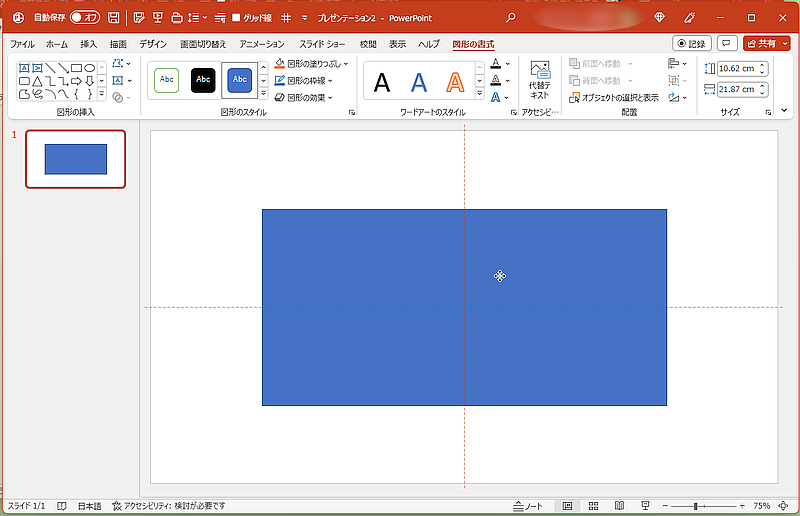Select the triangle shape in gallery
The height and width of the screenshot is (516, 800).
pos(37,81)
